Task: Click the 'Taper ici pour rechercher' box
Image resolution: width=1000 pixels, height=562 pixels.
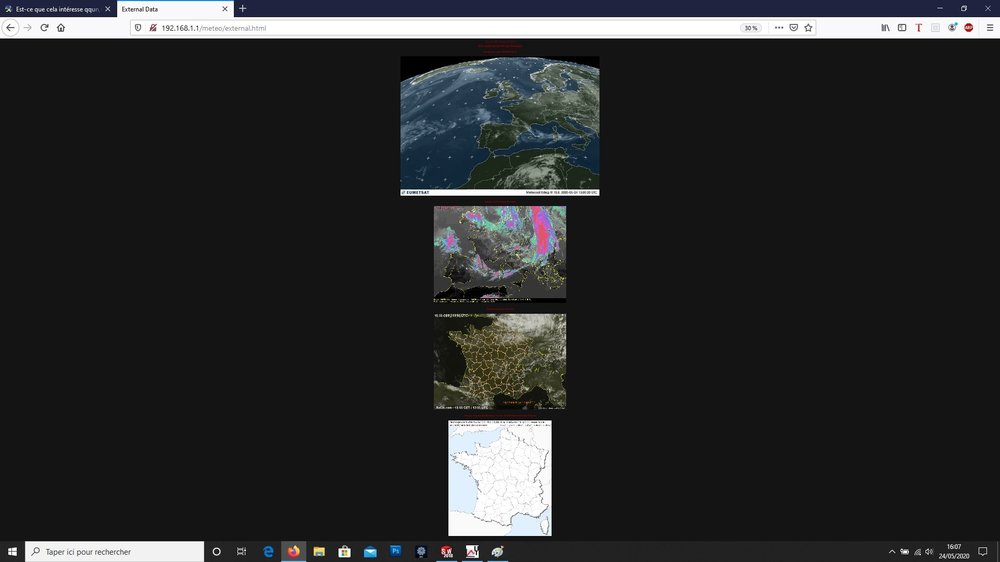Action: point(115,551)
